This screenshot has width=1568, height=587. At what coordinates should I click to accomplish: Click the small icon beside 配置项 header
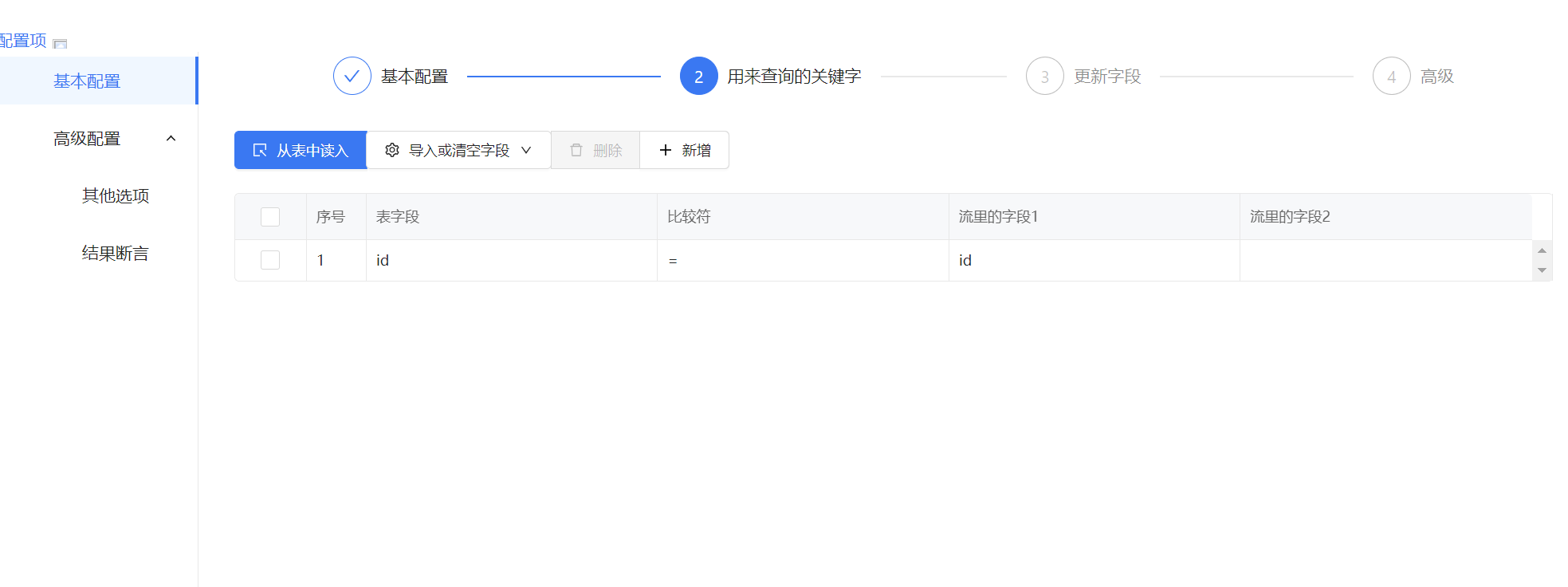(x=60, y=44)
